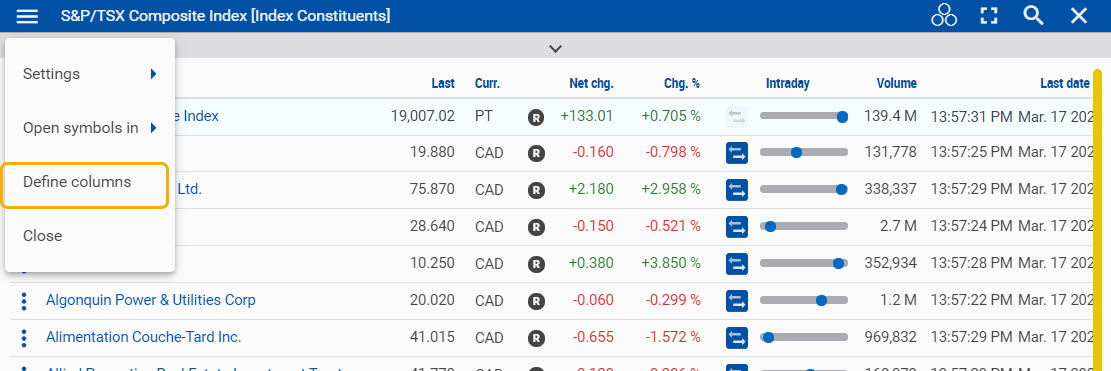Click the intraday range bar in the 28.640 row
1111x371 pixels.
(803, 226)
